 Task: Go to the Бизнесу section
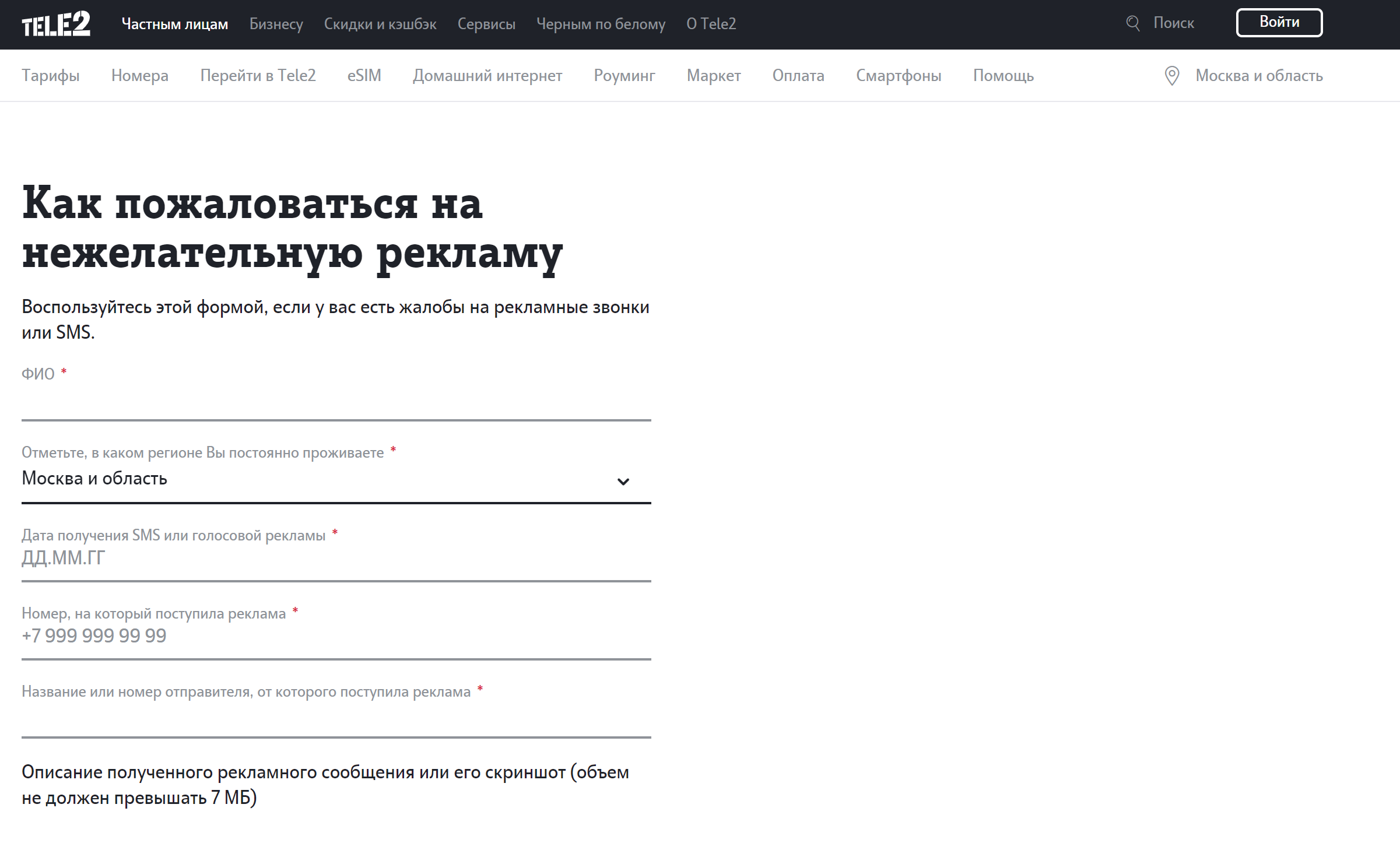[276, 24]
